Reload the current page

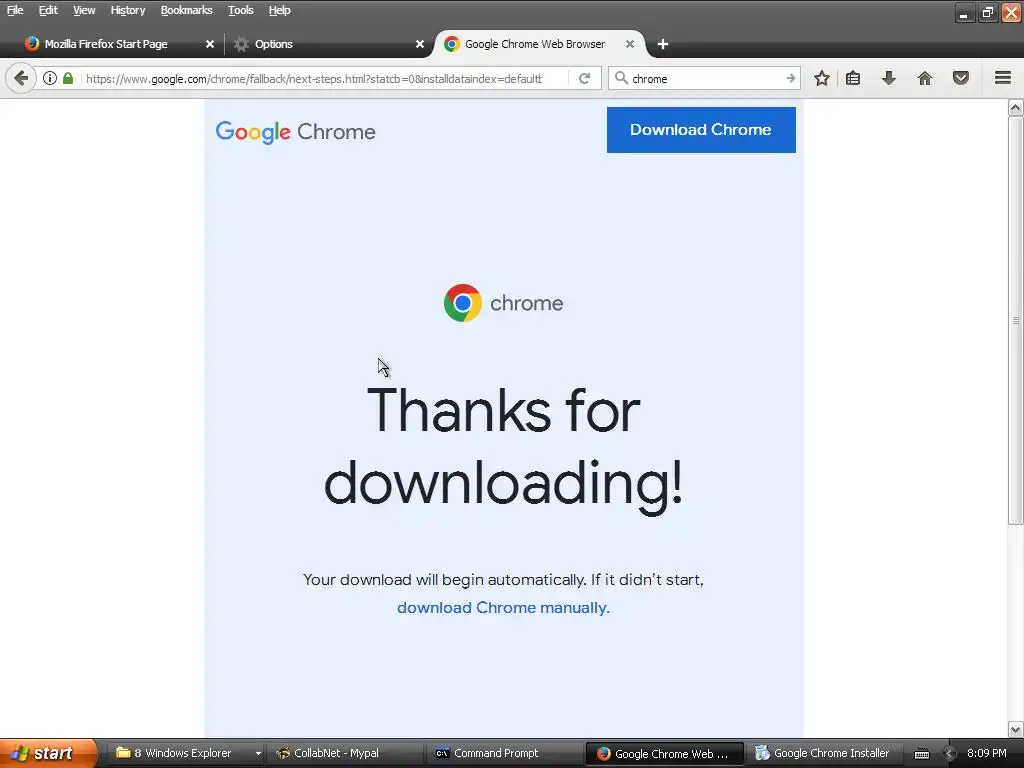584,78
